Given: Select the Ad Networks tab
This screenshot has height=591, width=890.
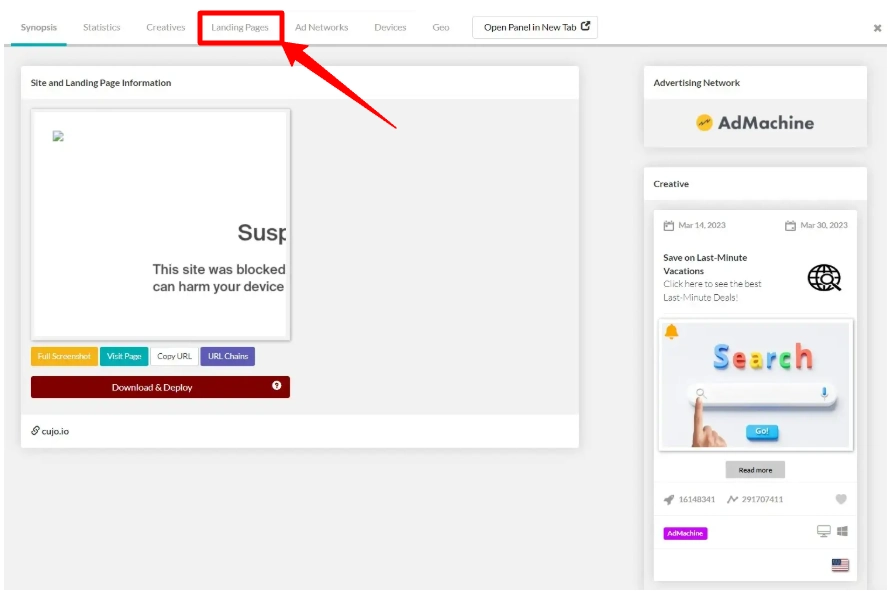Looking at the screenshot, I should [x=321, y=27].
